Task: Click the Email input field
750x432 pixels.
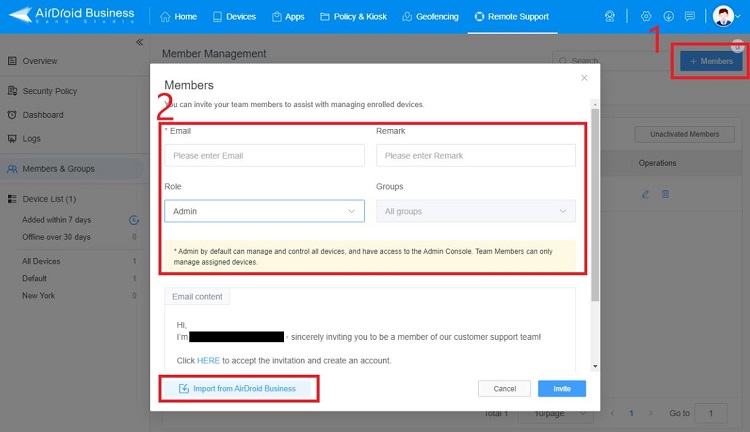Action: 264,155
